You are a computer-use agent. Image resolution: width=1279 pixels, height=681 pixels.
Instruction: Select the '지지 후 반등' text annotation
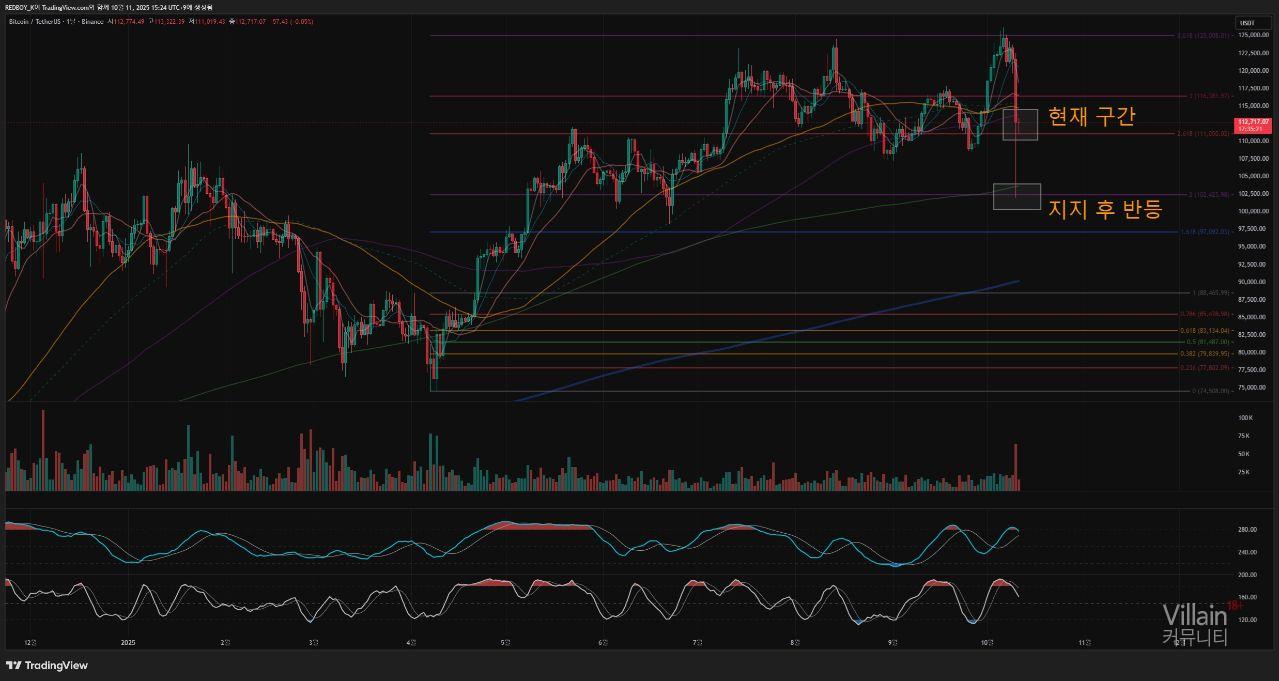[1104, 209]
